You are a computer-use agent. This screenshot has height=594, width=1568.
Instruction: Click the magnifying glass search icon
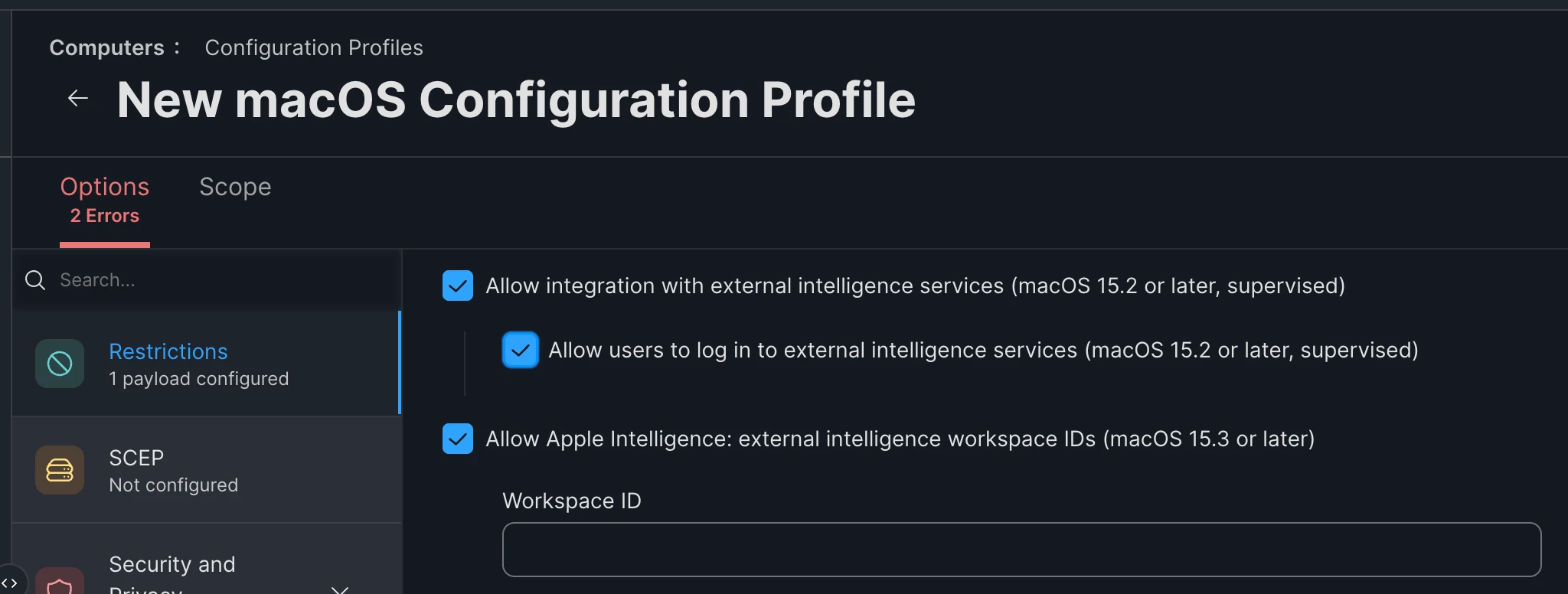pos(35,280)
